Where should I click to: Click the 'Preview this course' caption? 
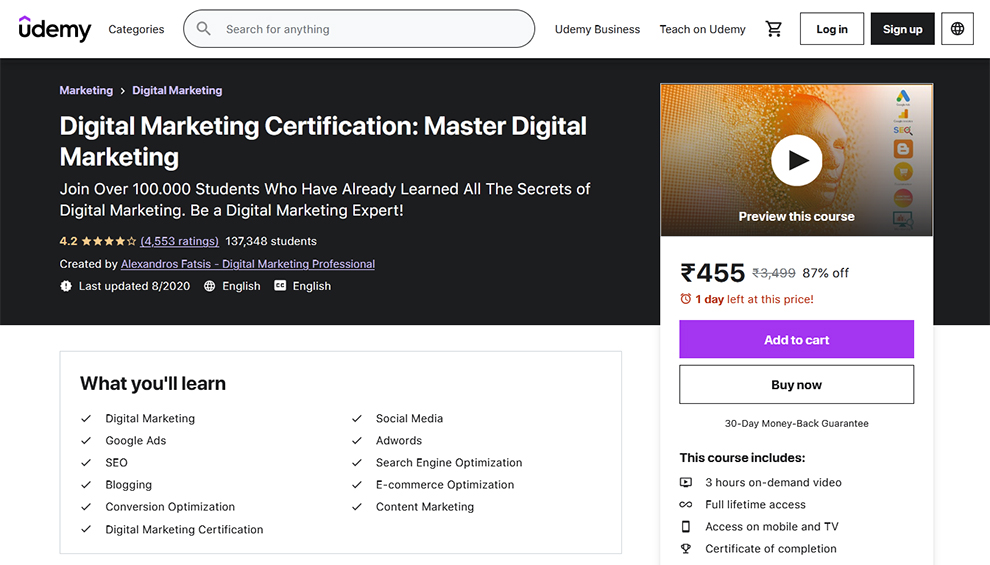click(x=796, y=217)
